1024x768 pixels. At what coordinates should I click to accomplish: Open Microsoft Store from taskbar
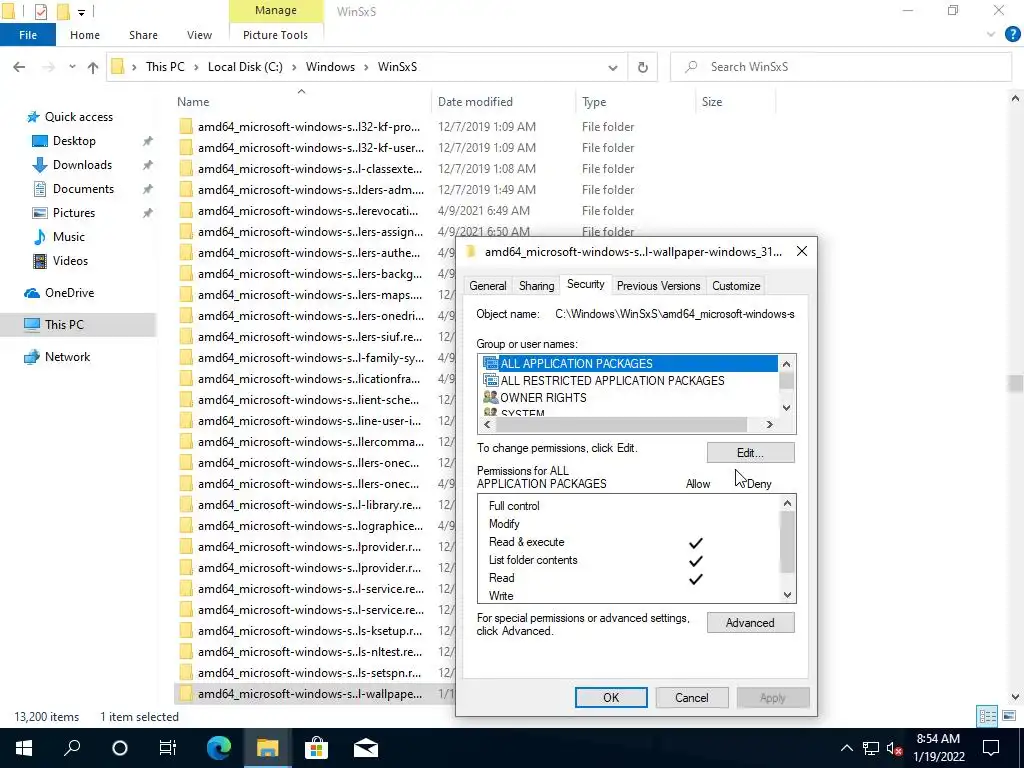click(316, 748)
